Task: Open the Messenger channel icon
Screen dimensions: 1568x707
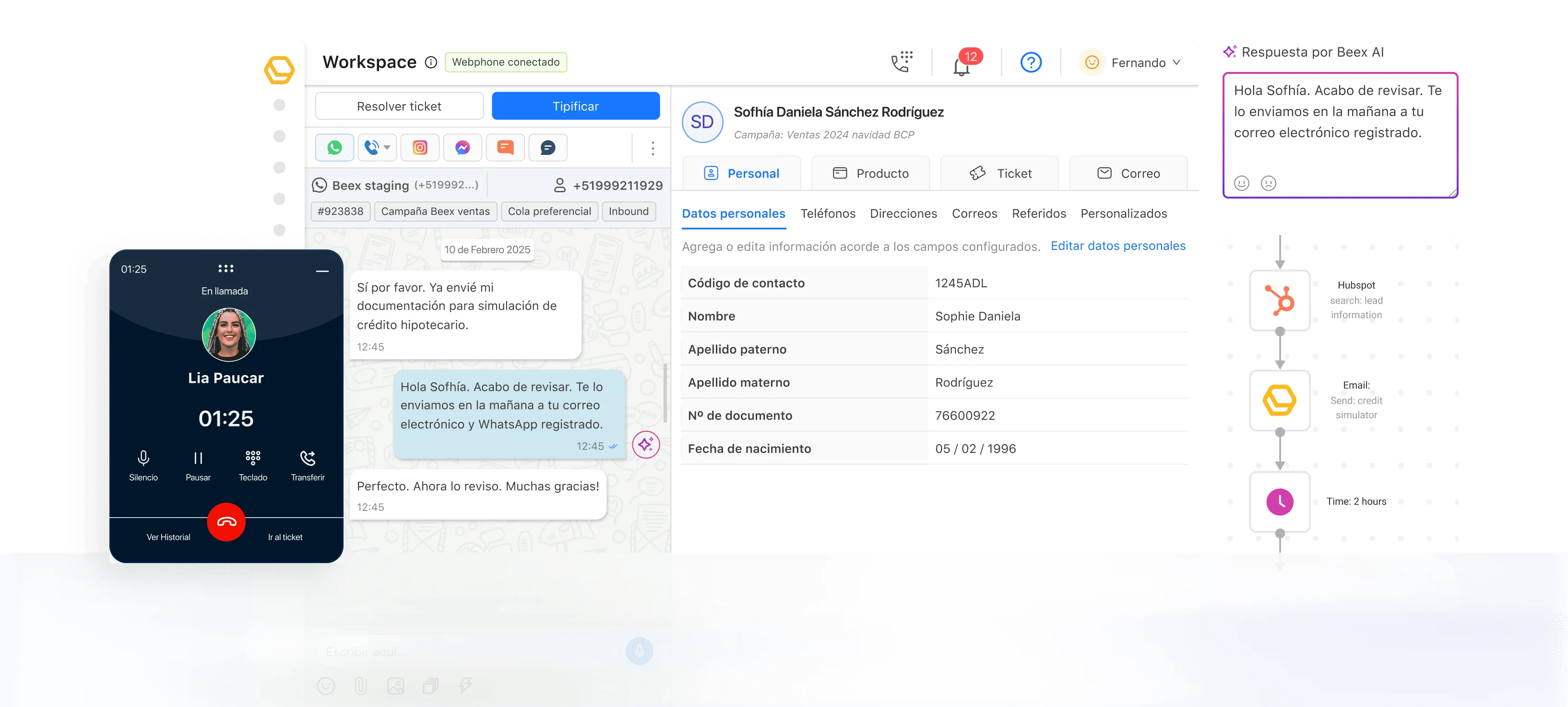Action: (x=463, y=148)
